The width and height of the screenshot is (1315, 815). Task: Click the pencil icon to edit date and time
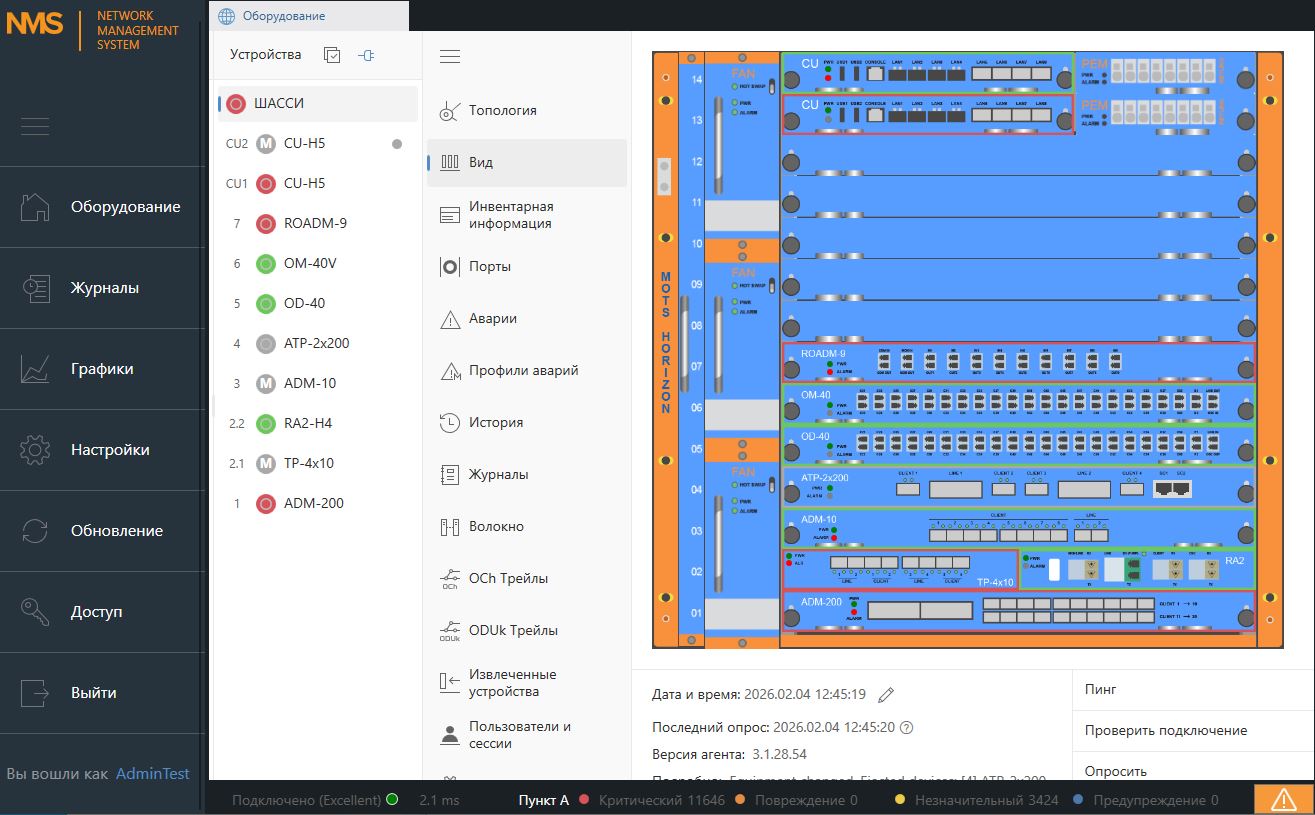[x=885, y=695]
